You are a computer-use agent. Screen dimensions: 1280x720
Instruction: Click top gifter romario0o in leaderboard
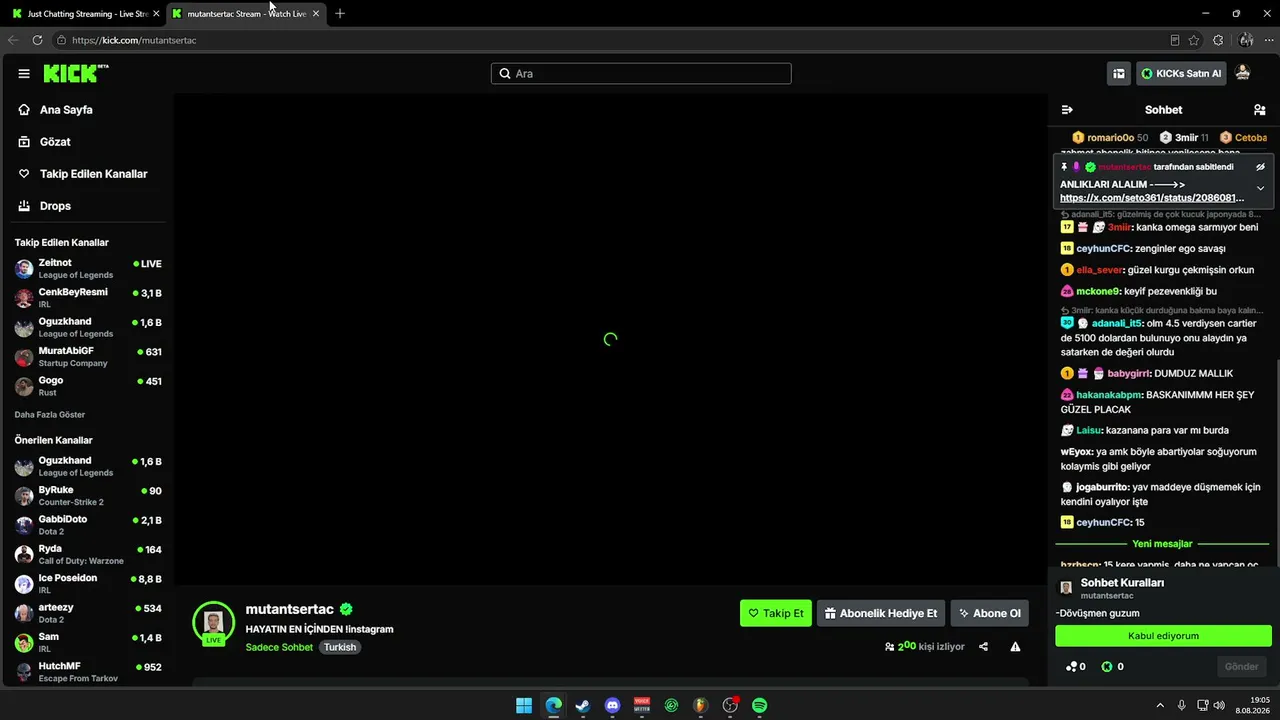coord(1110,137)
